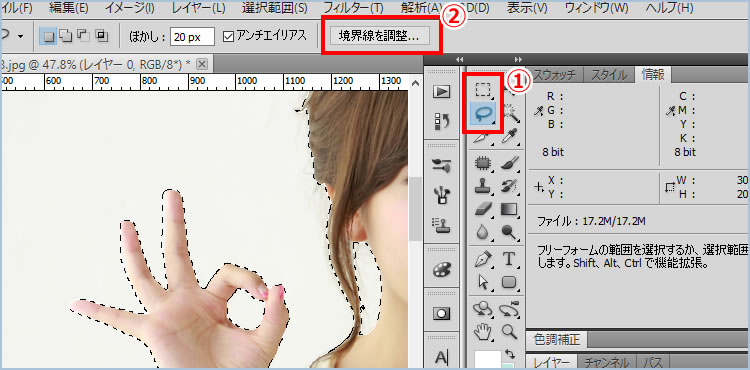Open the Brushes-in-cup panel icon
This screenshot has width=750, height=370.
pyautogui.click(x=441, y=195)
